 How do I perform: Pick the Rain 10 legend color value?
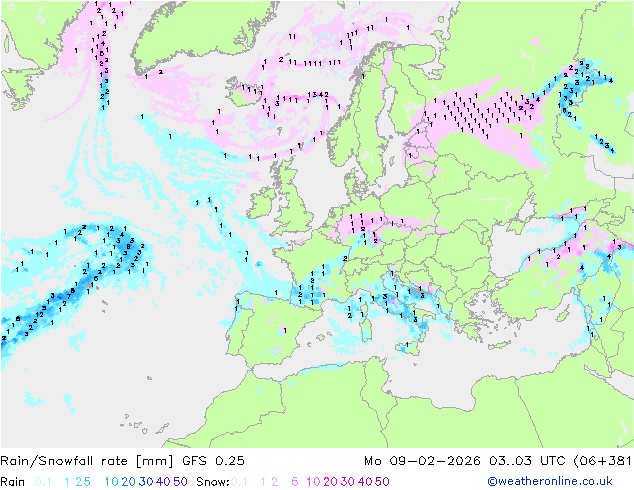(x=112, y=482)
